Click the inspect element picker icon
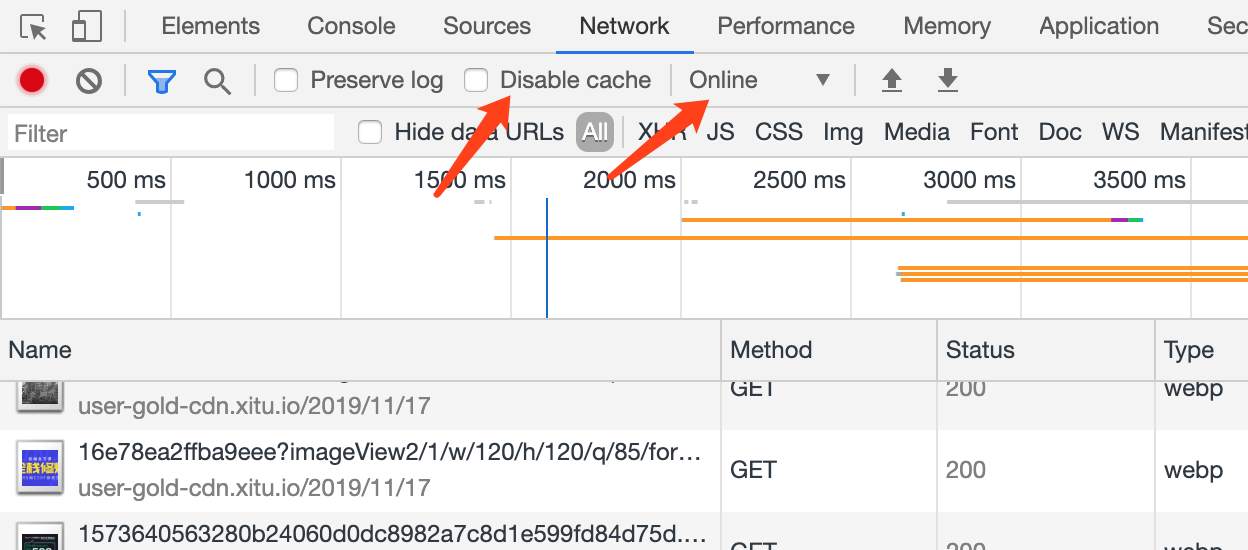The width and height of the screenshot is (1248, 550). coord(34,27)
